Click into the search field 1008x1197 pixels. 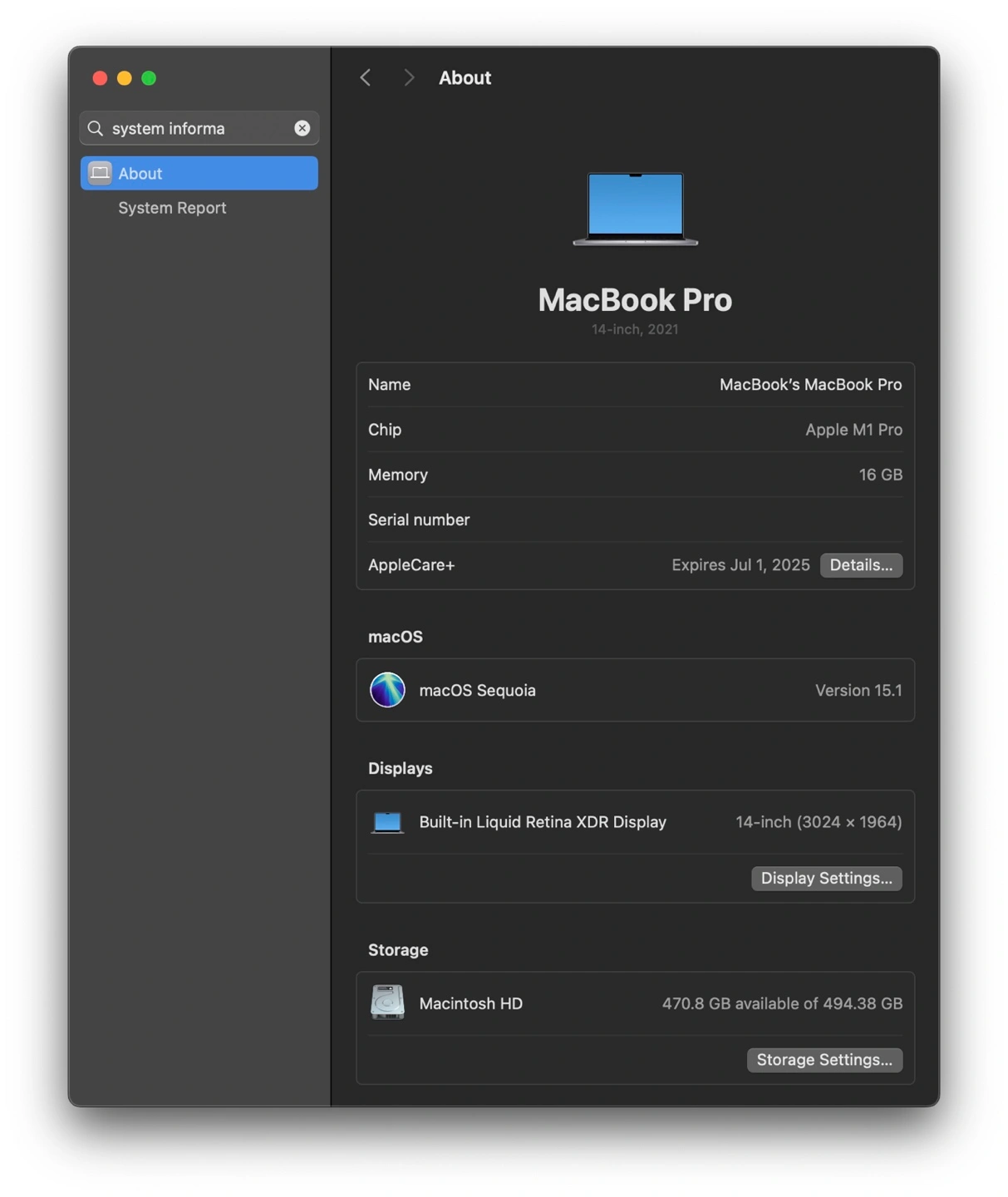pos(199,128)
